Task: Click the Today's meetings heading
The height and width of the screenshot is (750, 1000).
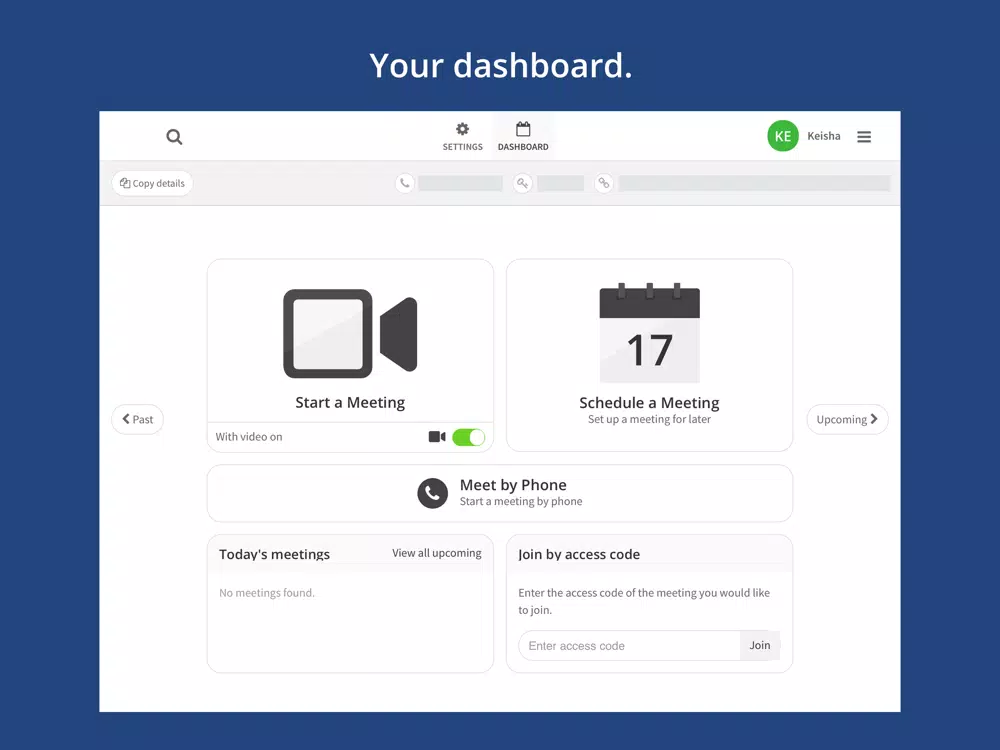Action: coord(274,554)
